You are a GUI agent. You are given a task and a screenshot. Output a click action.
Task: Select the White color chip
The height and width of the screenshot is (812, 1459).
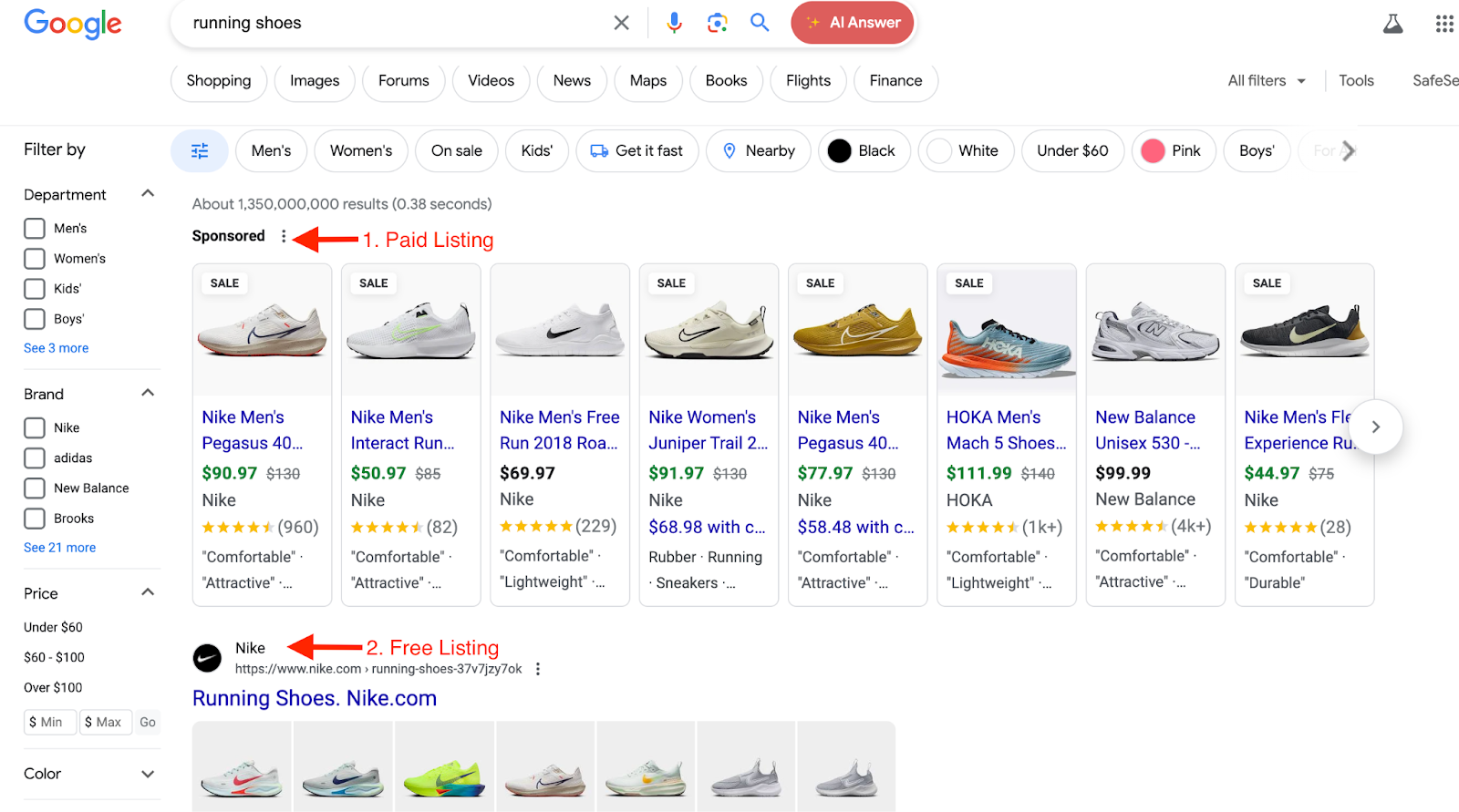[x=966, y=150]
